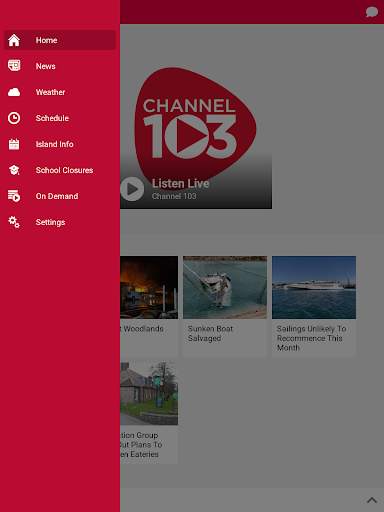Open the Settings menu label
The height and width of the screenshot is (512, 384).
[x=50, y=222]
